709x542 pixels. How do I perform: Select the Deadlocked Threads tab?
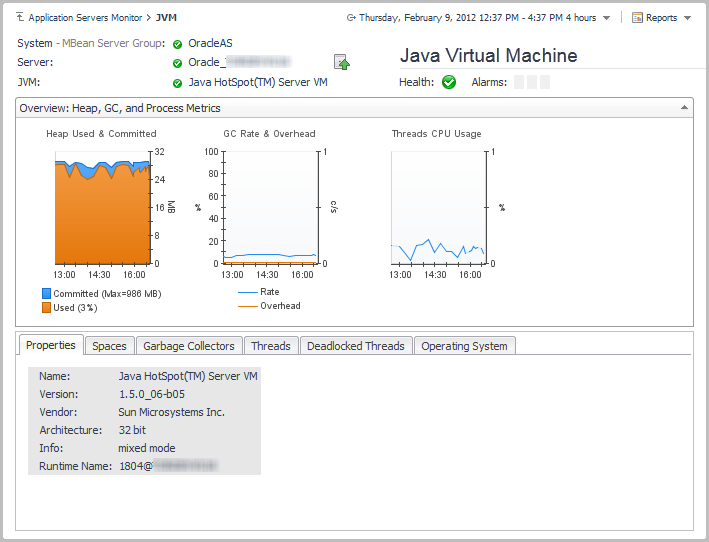pos(355,346)
